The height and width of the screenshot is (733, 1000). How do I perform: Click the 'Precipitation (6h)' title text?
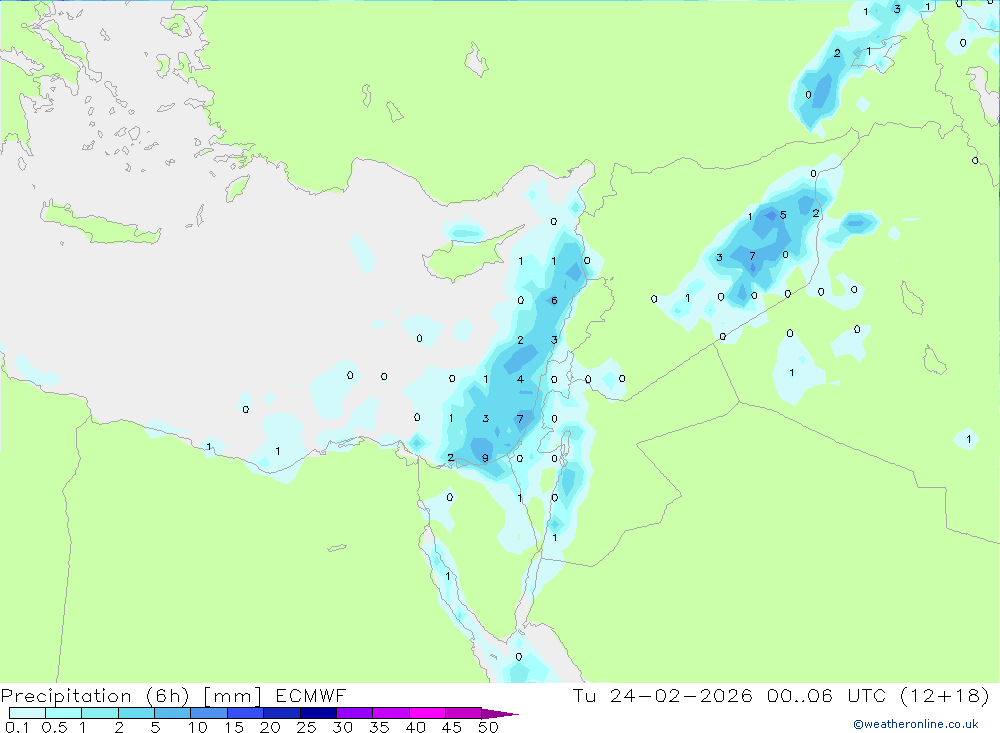95,696
